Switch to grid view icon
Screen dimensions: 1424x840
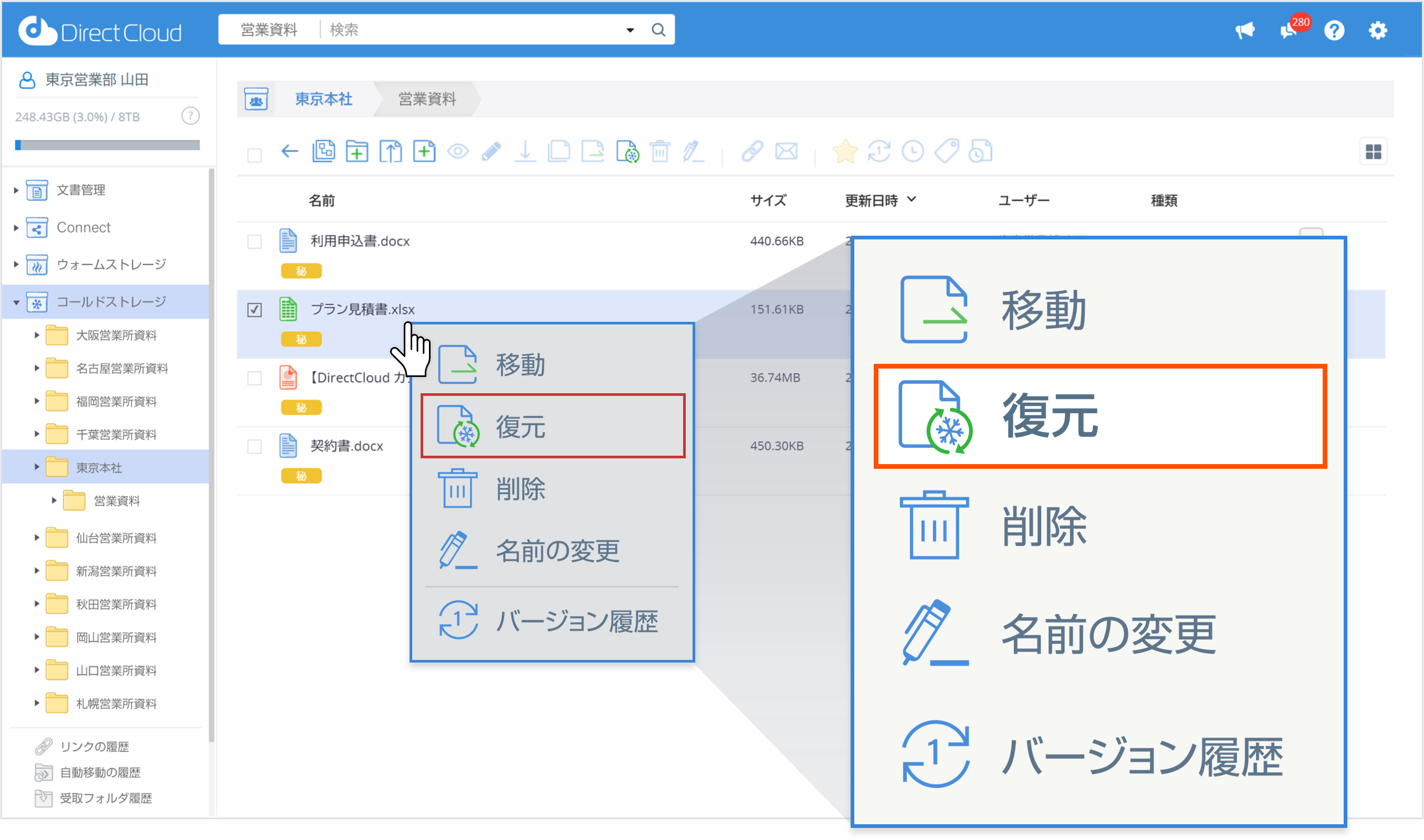click(x=1373, y=152)
